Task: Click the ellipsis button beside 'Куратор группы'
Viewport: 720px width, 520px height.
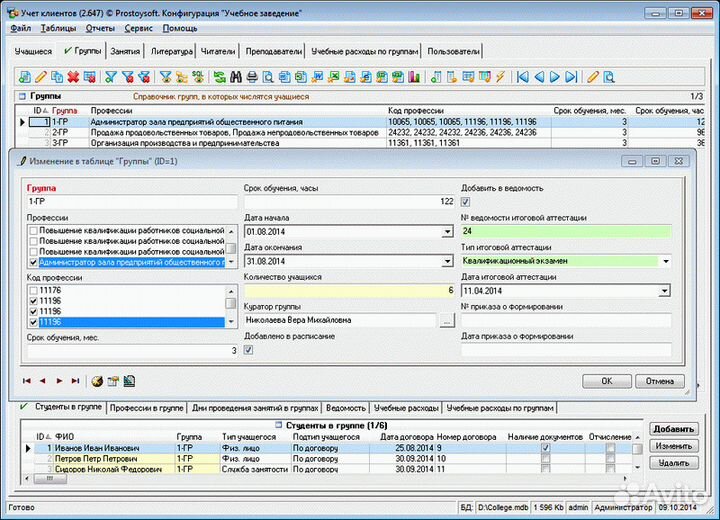Action: point(446,321)
